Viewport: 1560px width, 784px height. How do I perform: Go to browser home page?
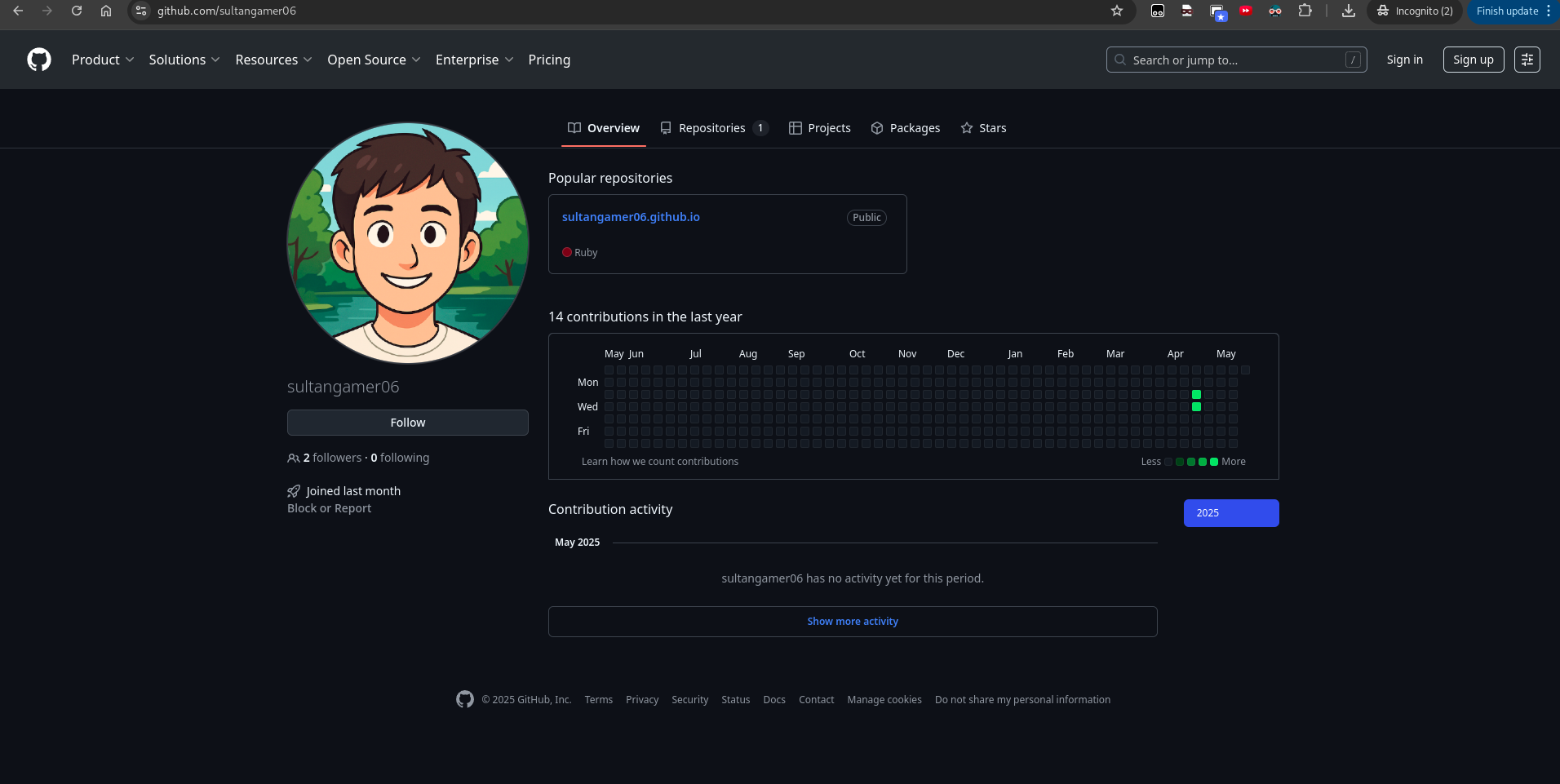(x=106, y=11)
